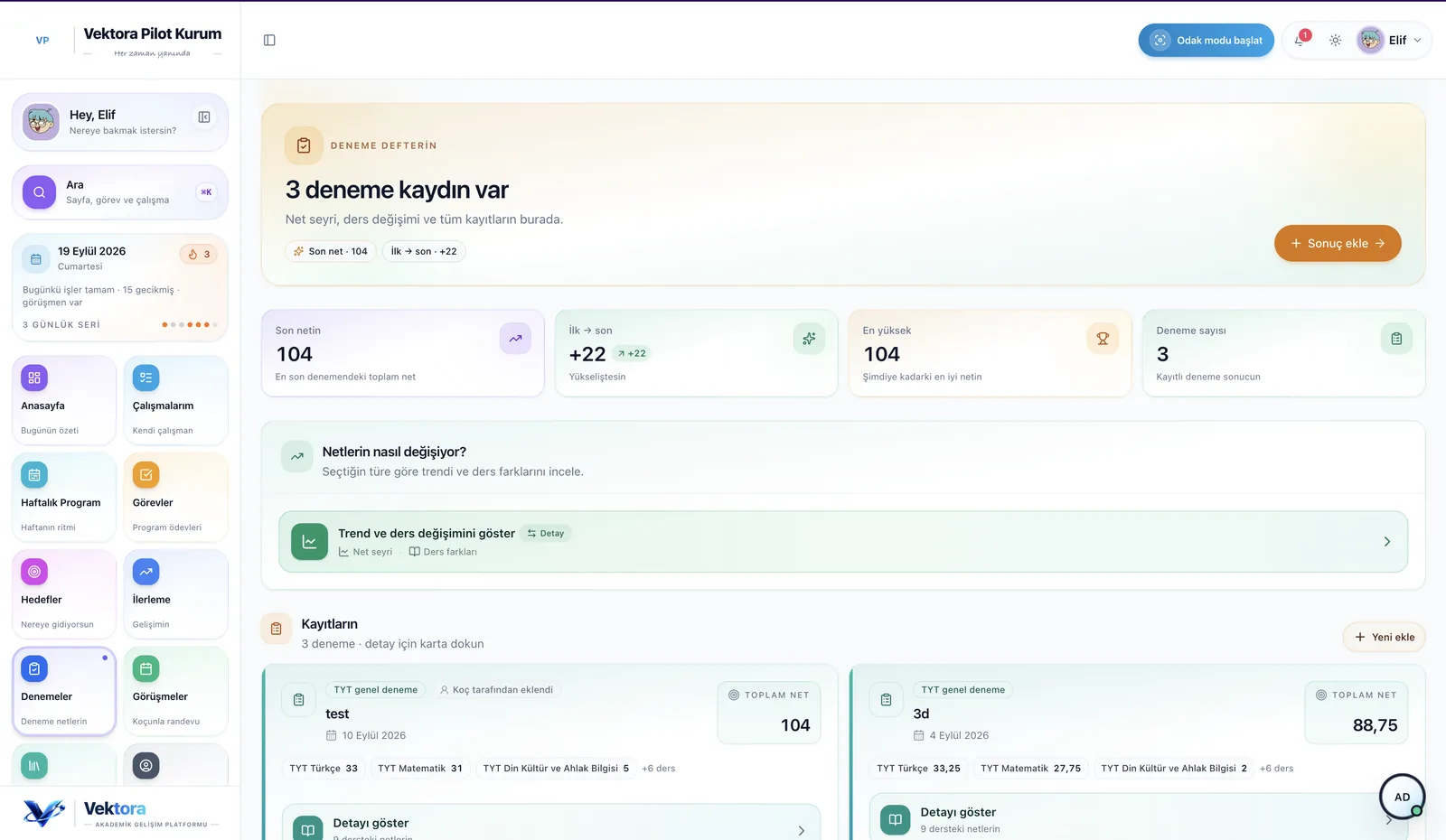1446x840 pixels.
Task: Go to Anasayfa
Action: (64, 400)
